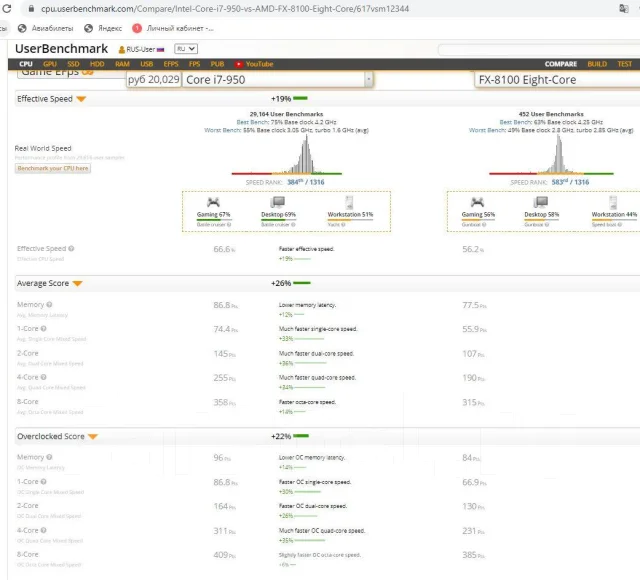Click the FX-8100 benchmark distribution histogram
Image resolution: width=640 pixels, height=580 pixels.
pos(551,155)
